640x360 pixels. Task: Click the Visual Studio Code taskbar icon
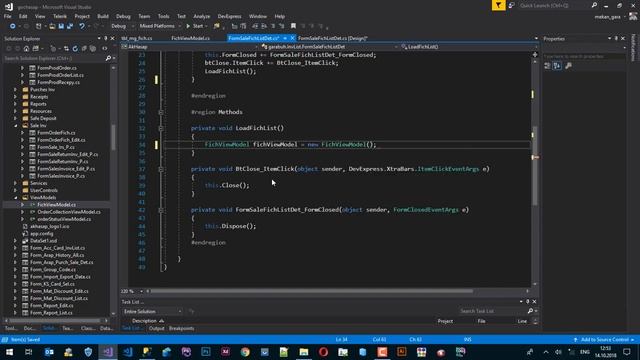click(x=127, y=351)
